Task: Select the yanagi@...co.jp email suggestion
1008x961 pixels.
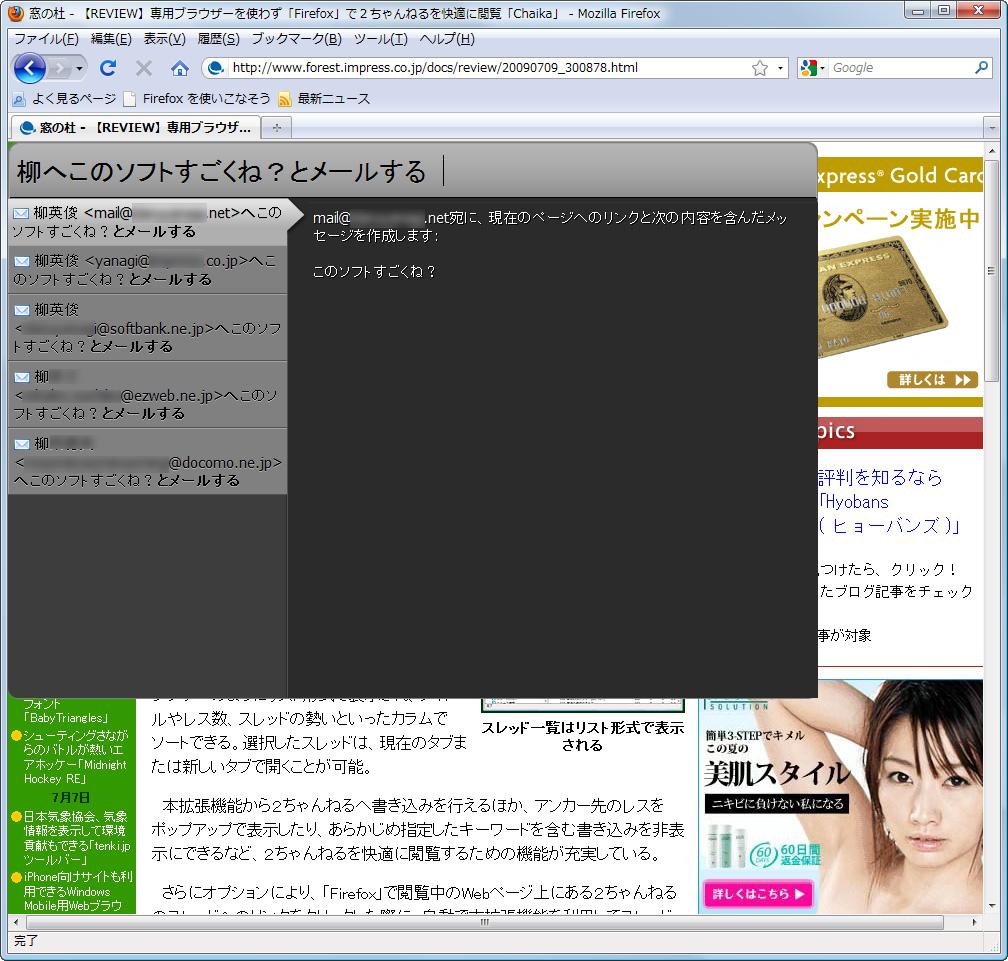Action: click(148, 270)
